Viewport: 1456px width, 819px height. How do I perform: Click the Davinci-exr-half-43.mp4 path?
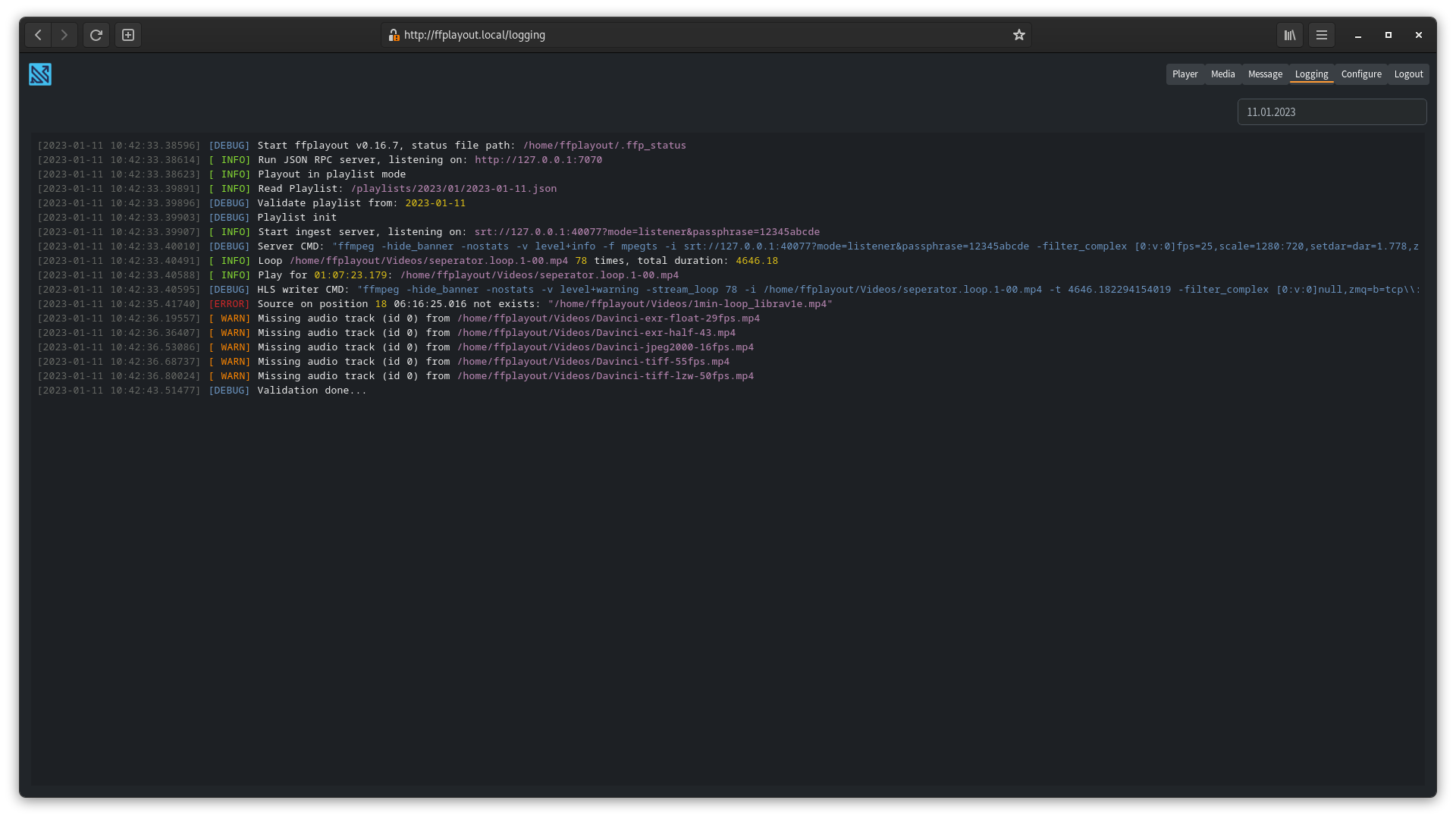[596, 333]
